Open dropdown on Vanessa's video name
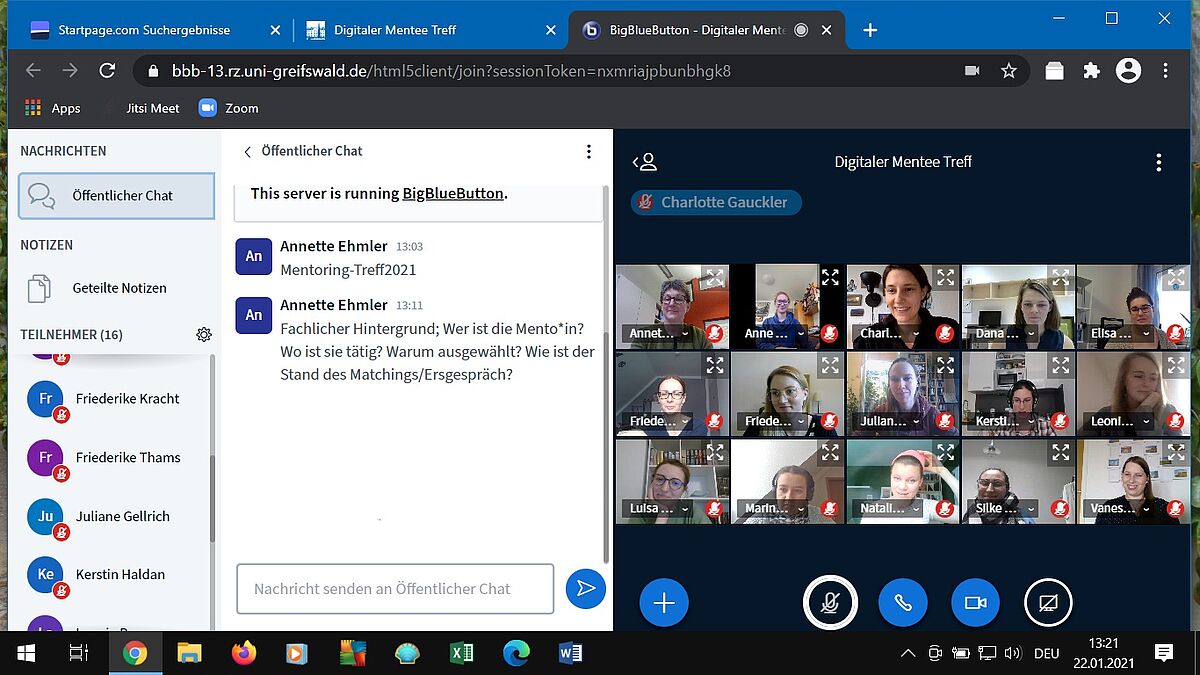Screen dimensions: 1200x675 (1146, 509)
